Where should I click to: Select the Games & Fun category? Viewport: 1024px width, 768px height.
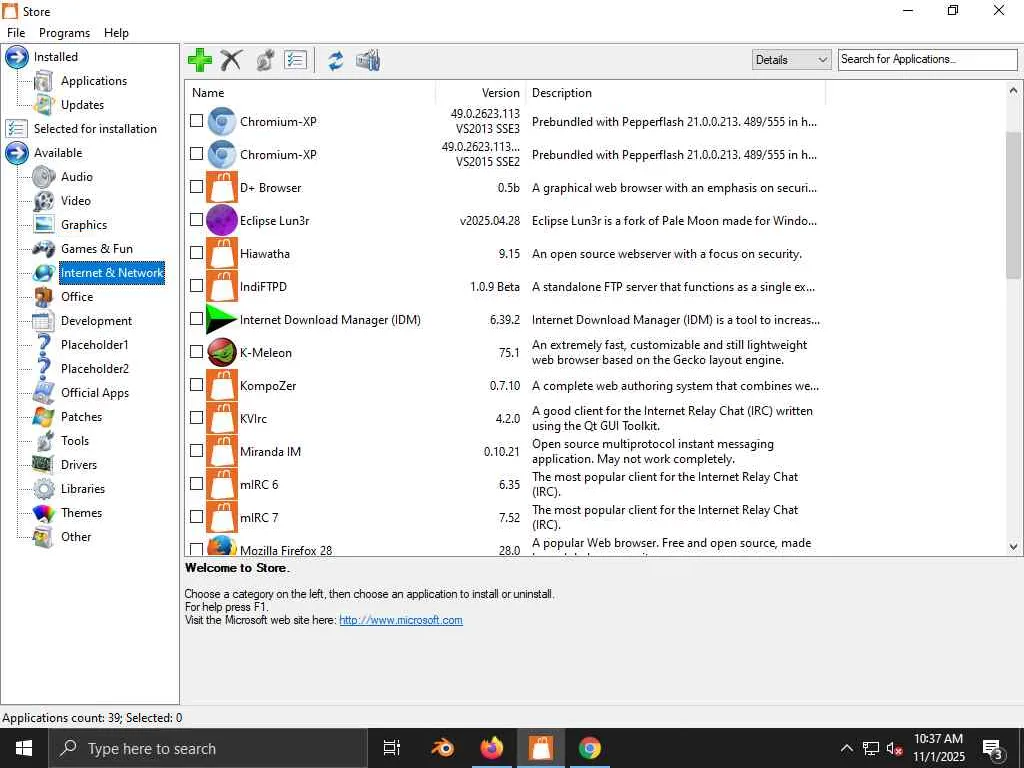[x=97, y=249]
